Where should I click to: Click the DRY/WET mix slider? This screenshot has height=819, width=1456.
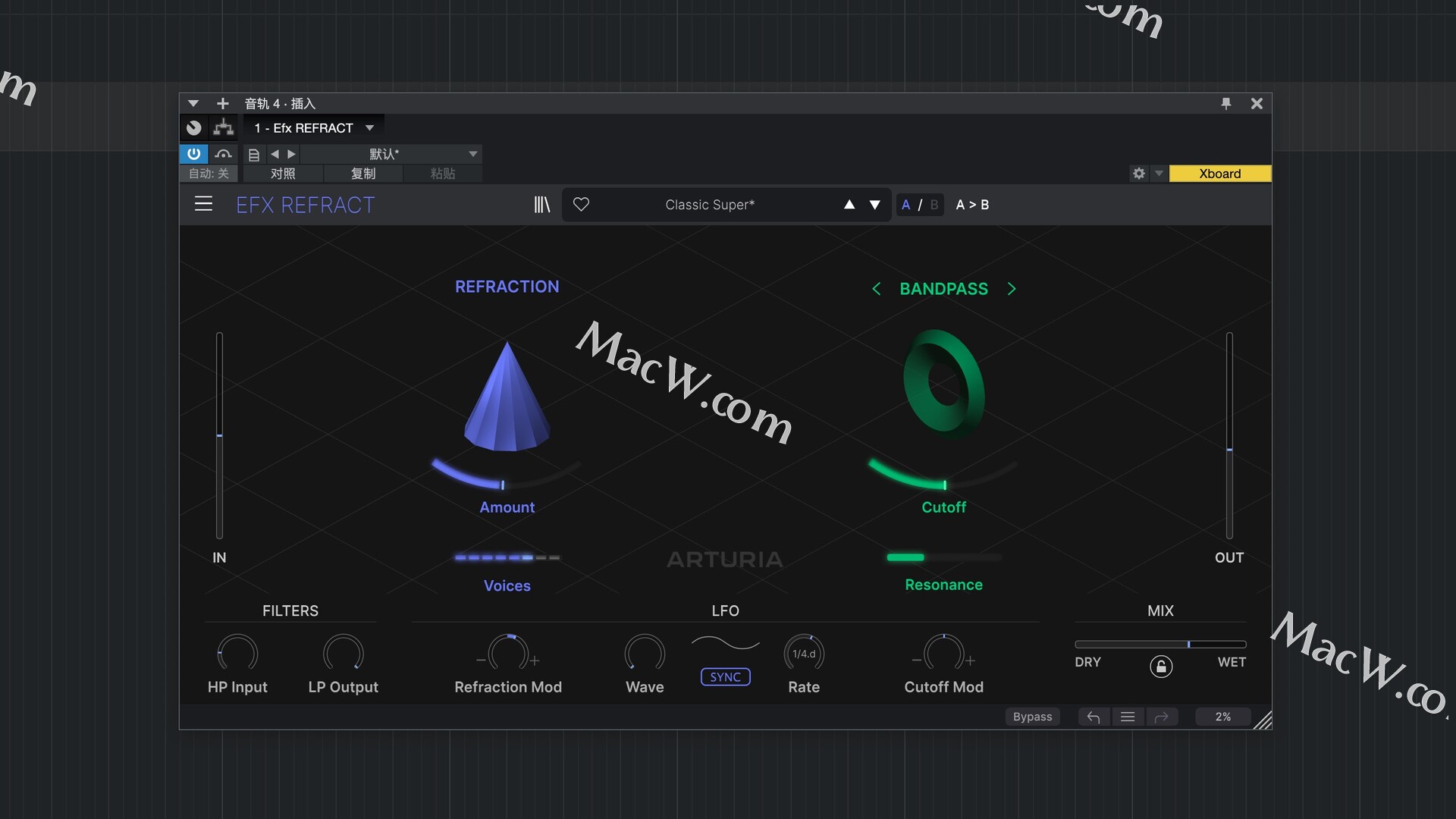(x=1160, y=644)
